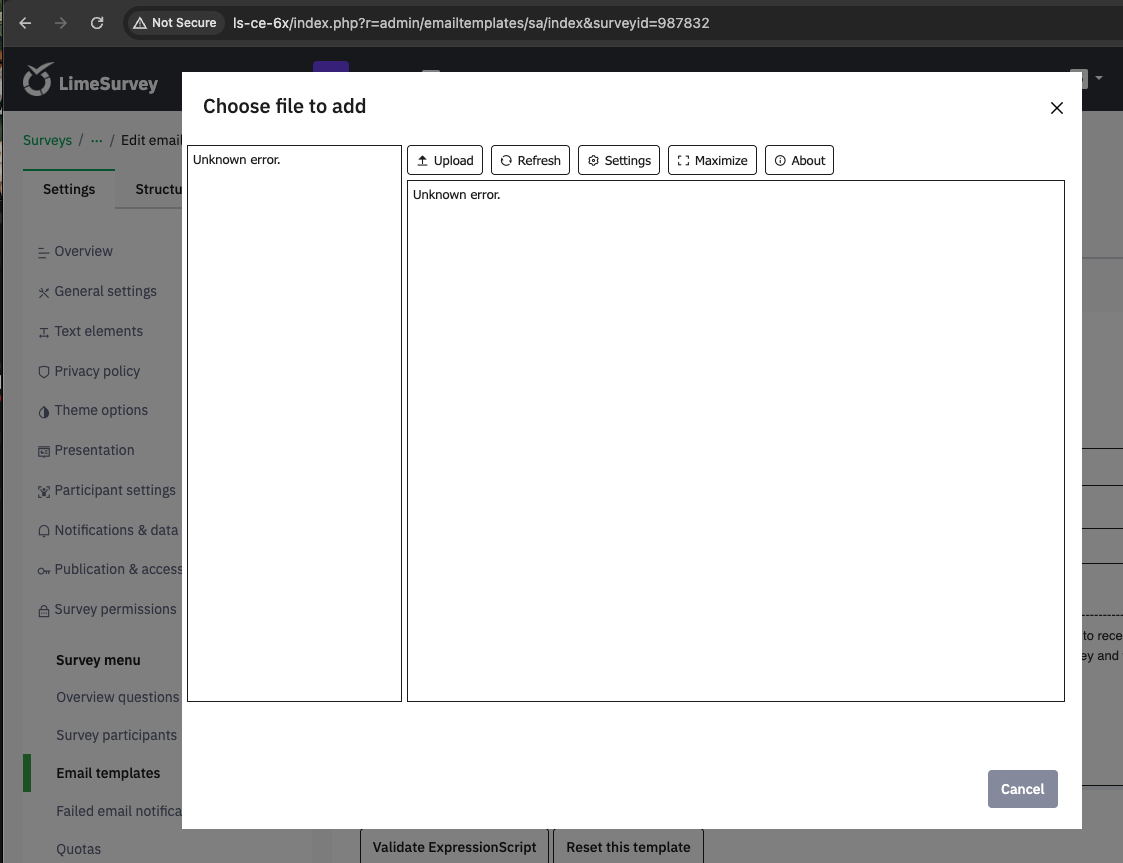Cancel the Choose file dialog
This screenshot has height=863, width=1123.
[1022, 789]
